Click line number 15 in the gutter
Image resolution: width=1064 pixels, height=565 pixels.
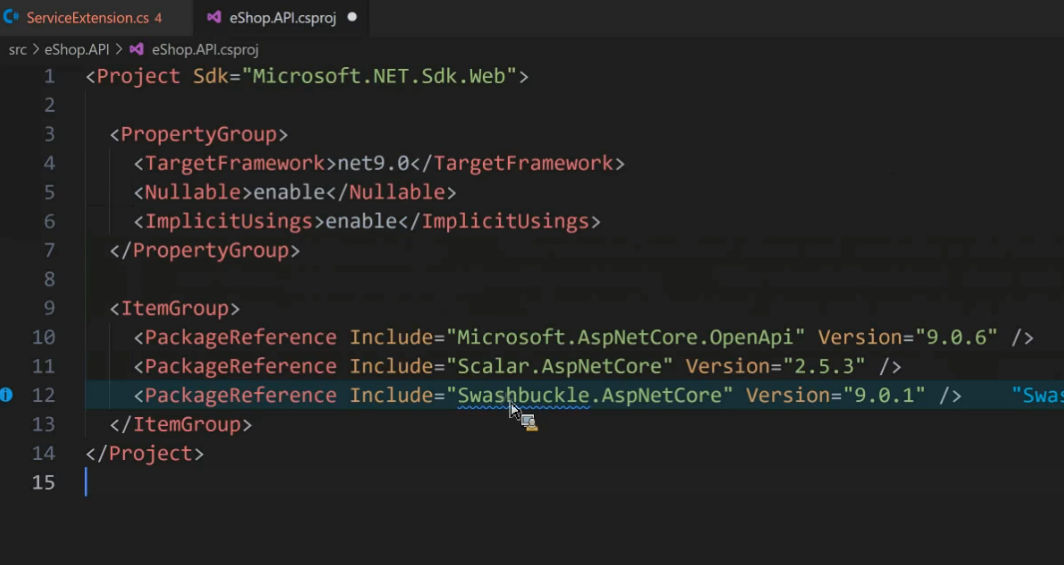[43, 482]
